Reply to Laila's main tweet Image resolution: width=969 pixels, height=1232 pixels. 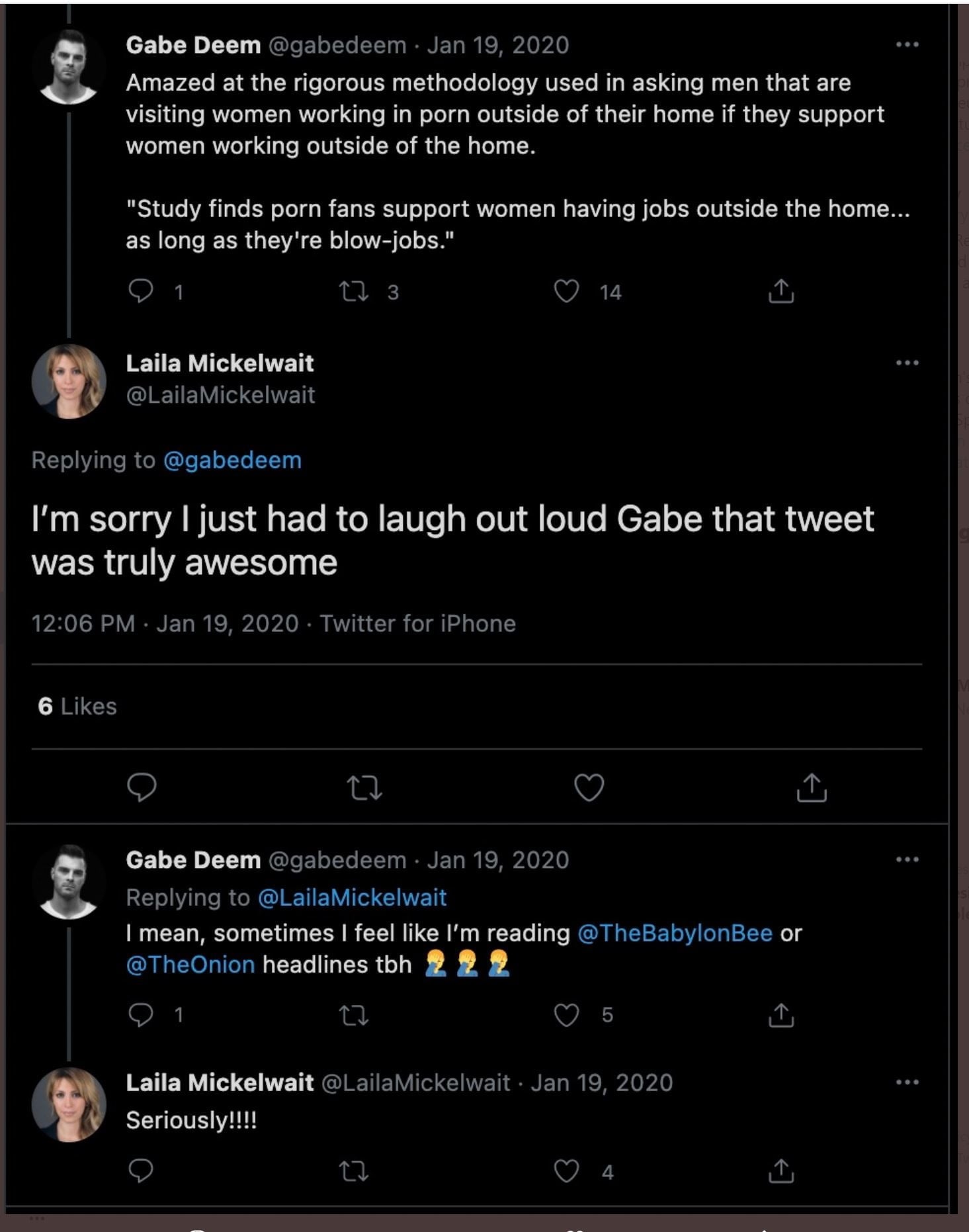(x=142, y=787)
